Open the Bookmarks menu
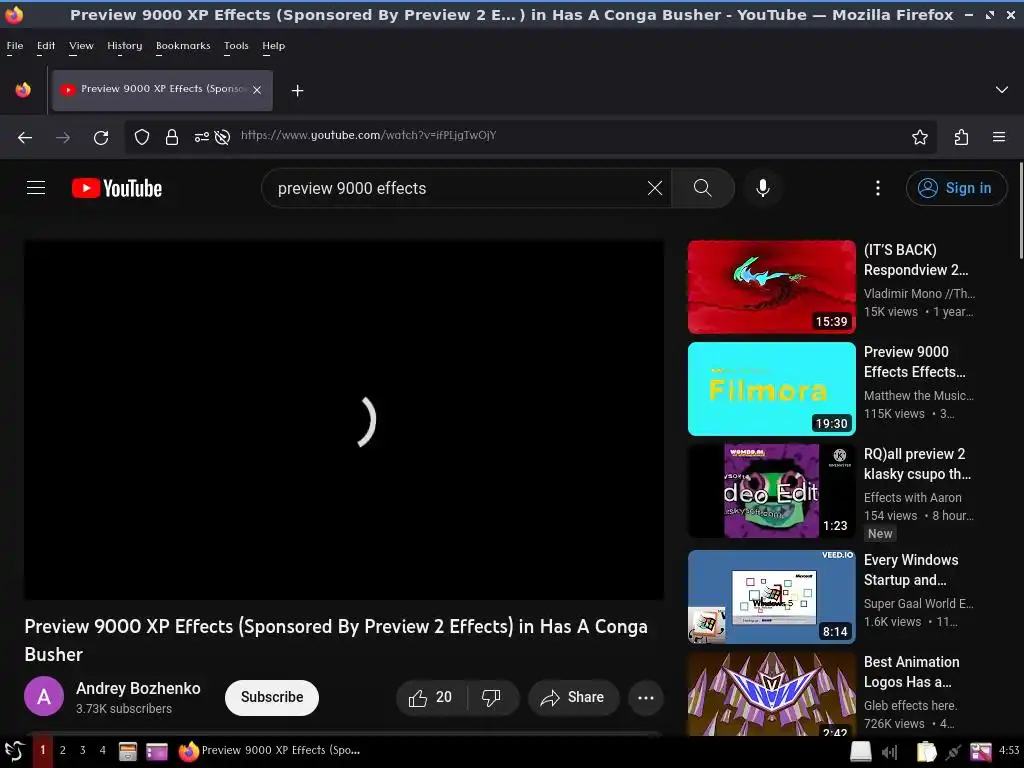Image resolution: width=1024 pixels, height=768 pixels. pyautogui.click(x=183, y=46)
